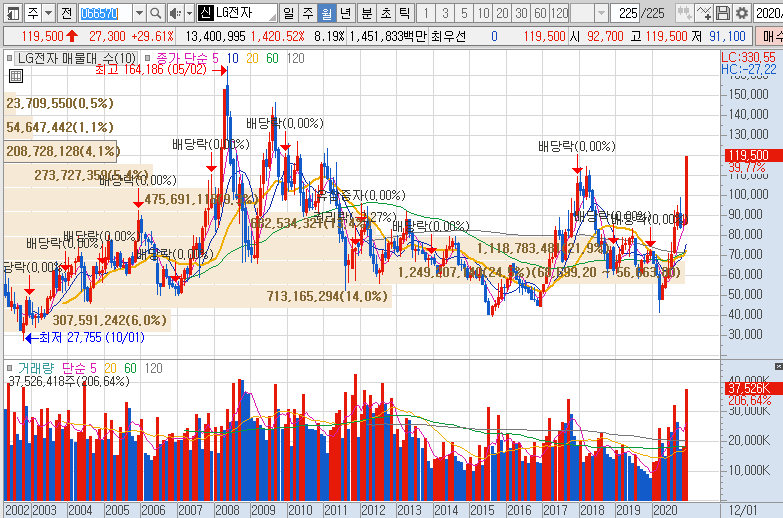Click volume profile label 713,165,294(14.0%)
The height and width of the screenshot is (518, 783).
(x=327, y=296)
